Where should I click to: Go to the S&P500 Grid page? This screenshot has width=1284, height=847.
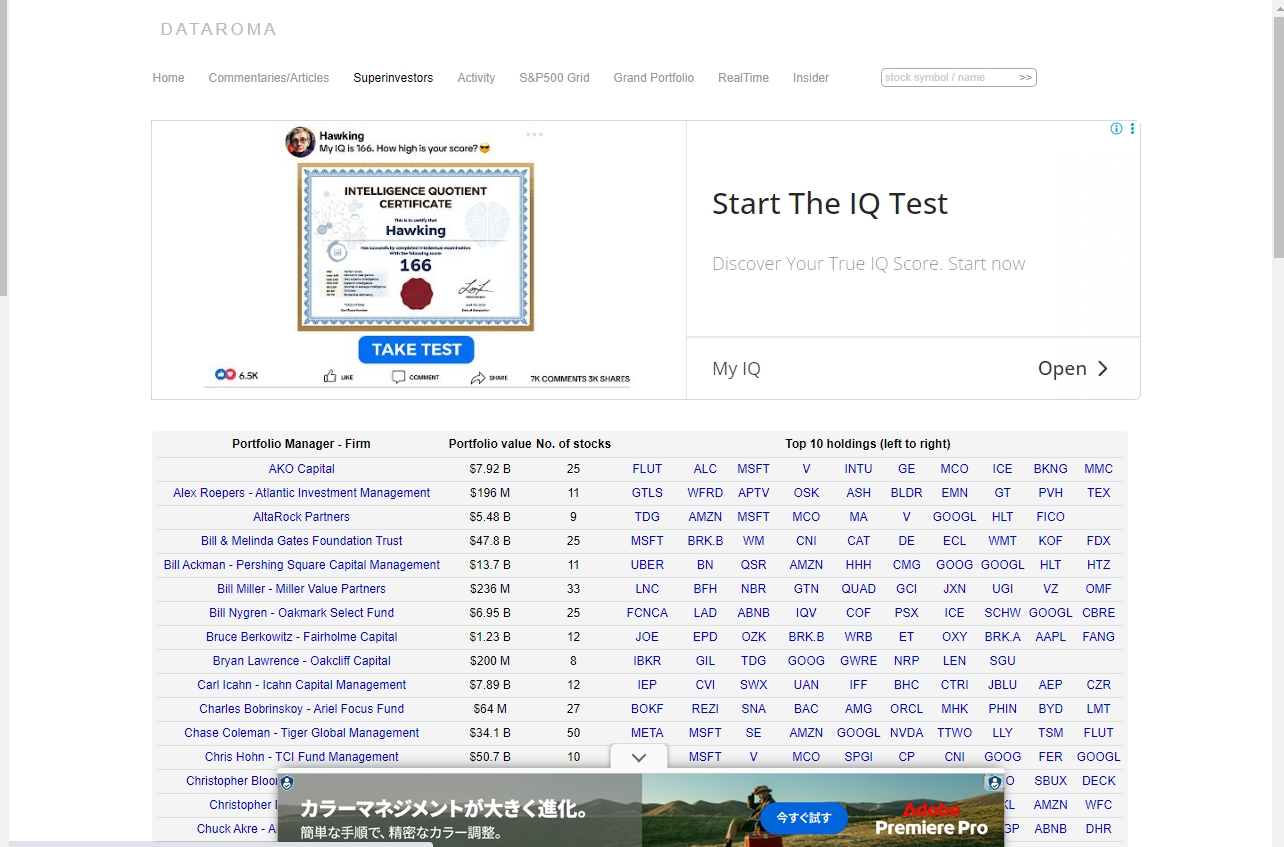point(554,78)
